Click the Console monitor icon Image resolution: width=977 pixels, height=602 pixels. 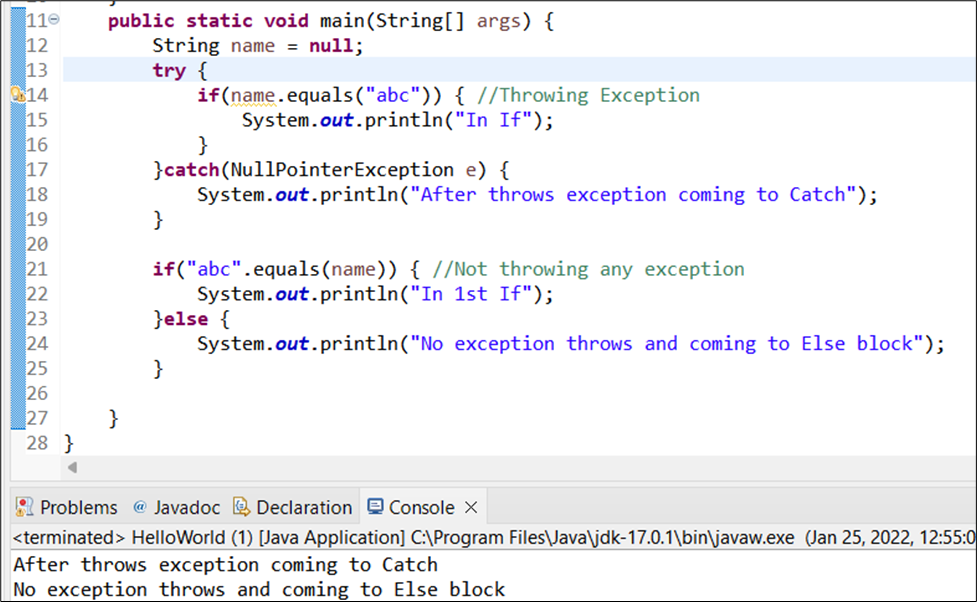pos(375,506)
